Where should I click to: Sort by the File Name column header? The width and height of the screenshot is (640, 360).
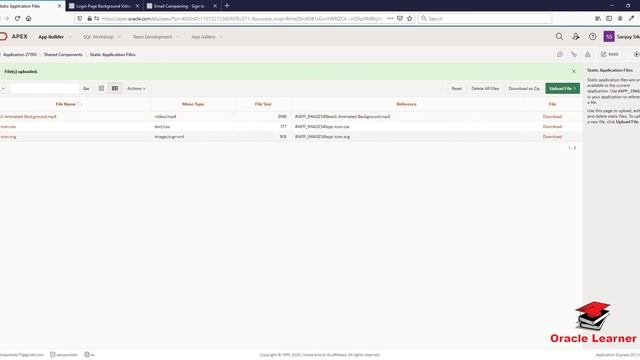66,104
